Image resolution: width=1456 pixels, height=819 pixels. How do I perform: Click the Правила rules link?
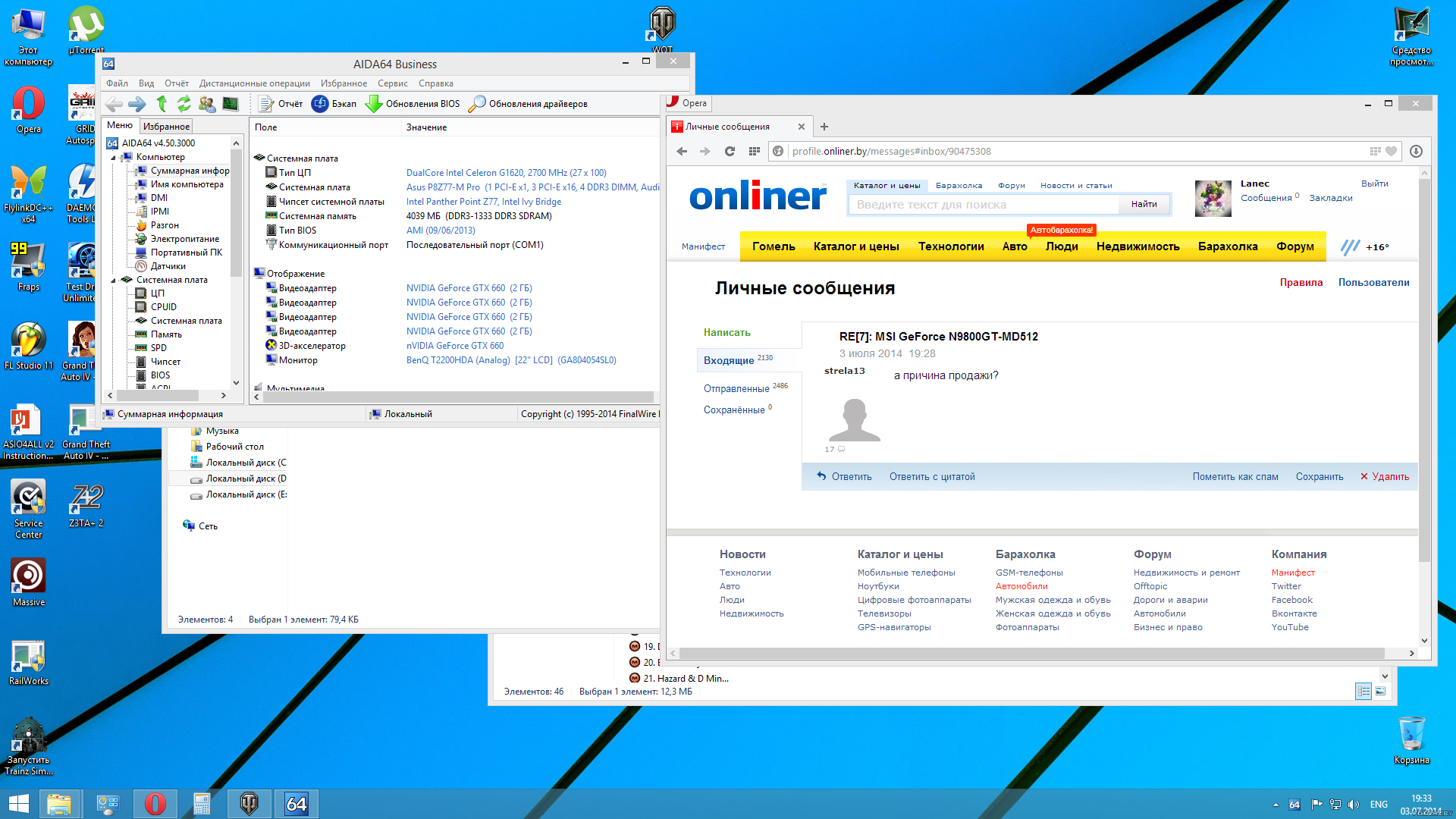pos(1301,282)
